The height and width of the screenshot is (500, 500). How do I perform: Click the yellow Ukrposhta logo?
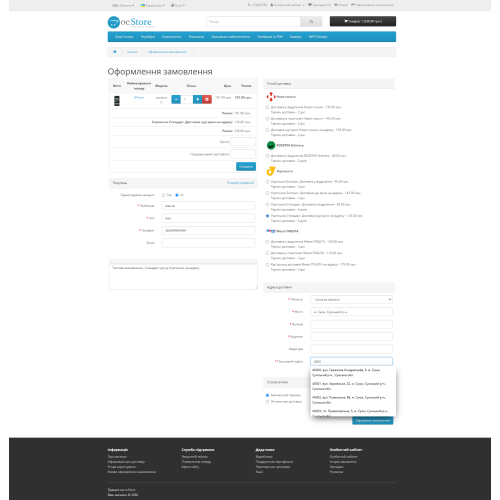tap(271, 171)
